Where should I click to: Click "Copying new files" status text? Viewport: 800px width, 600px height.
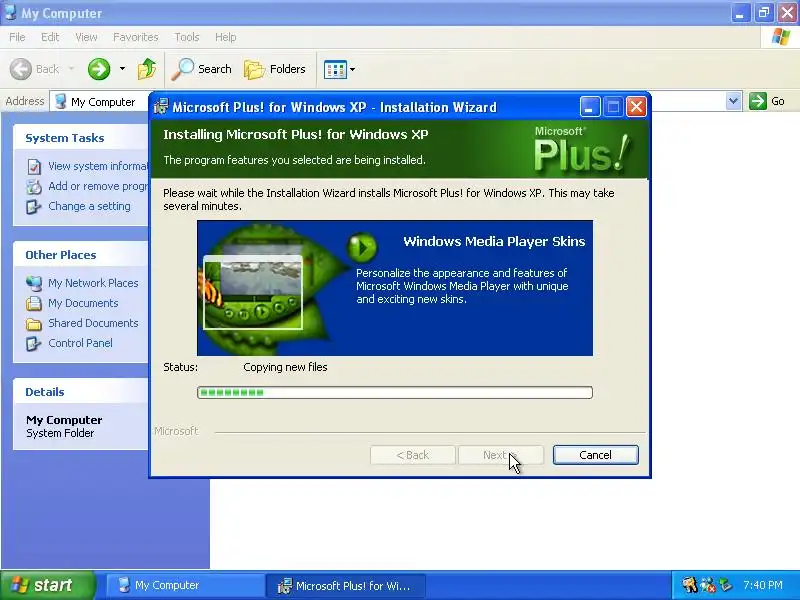pyautogui.click(x=285, y=367)
